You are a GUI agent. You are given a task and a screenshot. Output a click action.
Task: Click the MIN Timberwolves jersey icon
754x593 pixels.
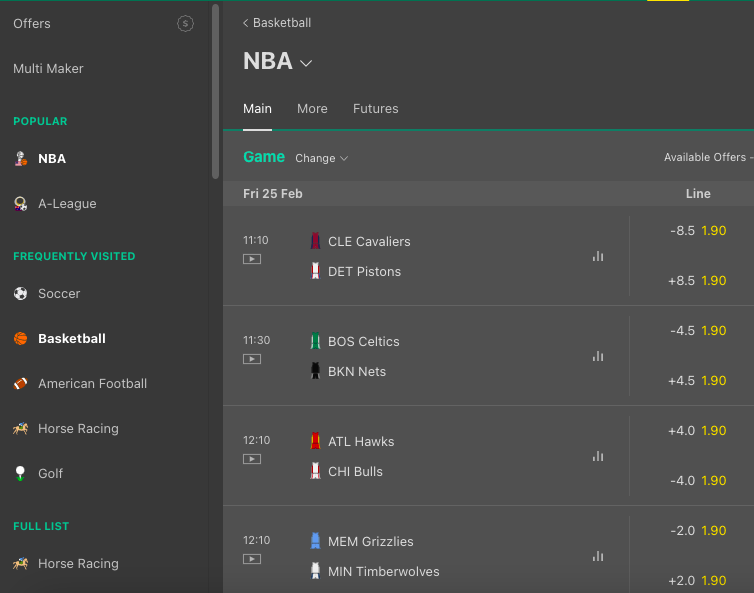[x=315, y=571]
